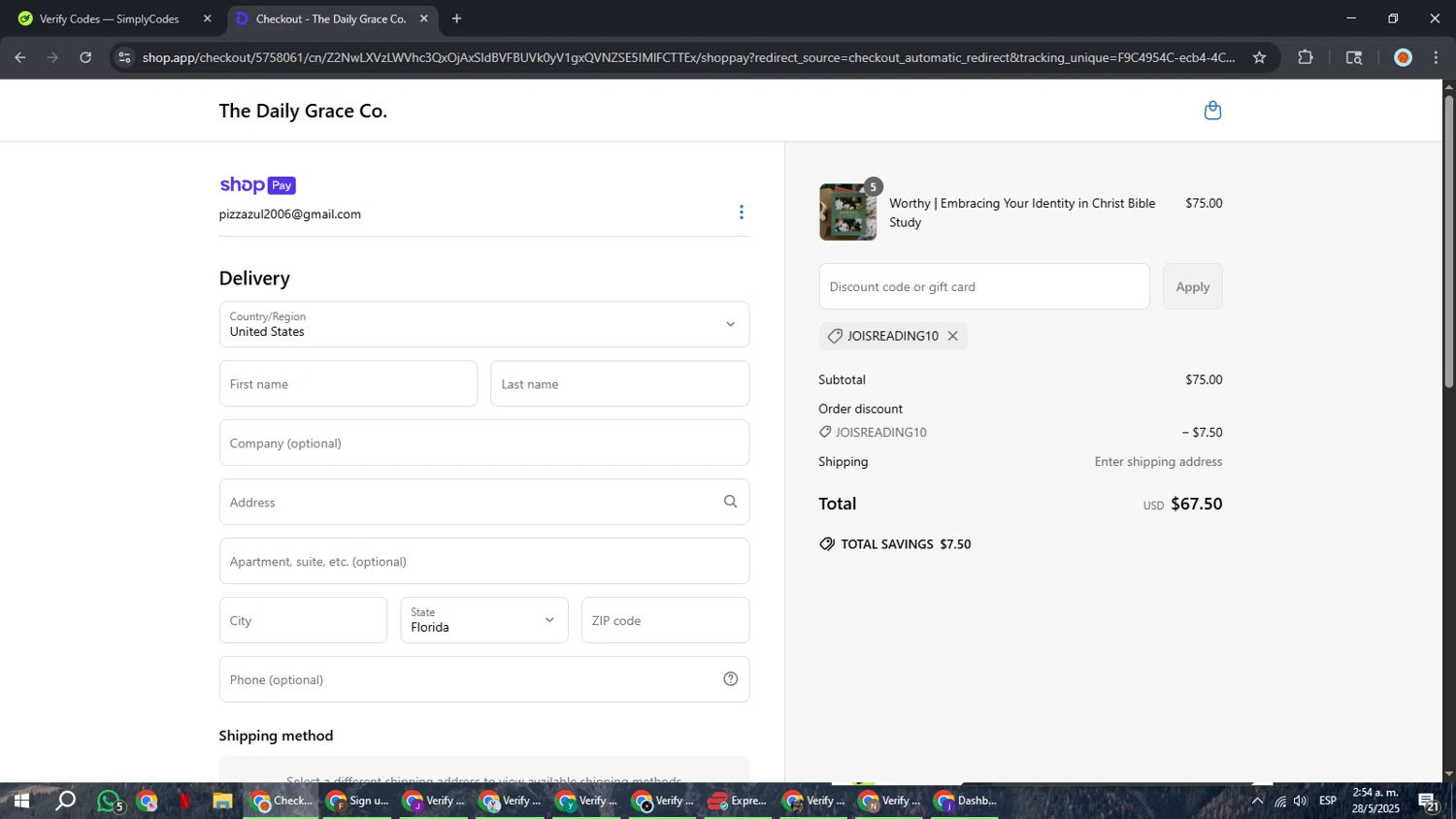This screenshot has height=819, width=1456.
Task: Open the volume control in system tray
Action: (x=1301, y=802)
